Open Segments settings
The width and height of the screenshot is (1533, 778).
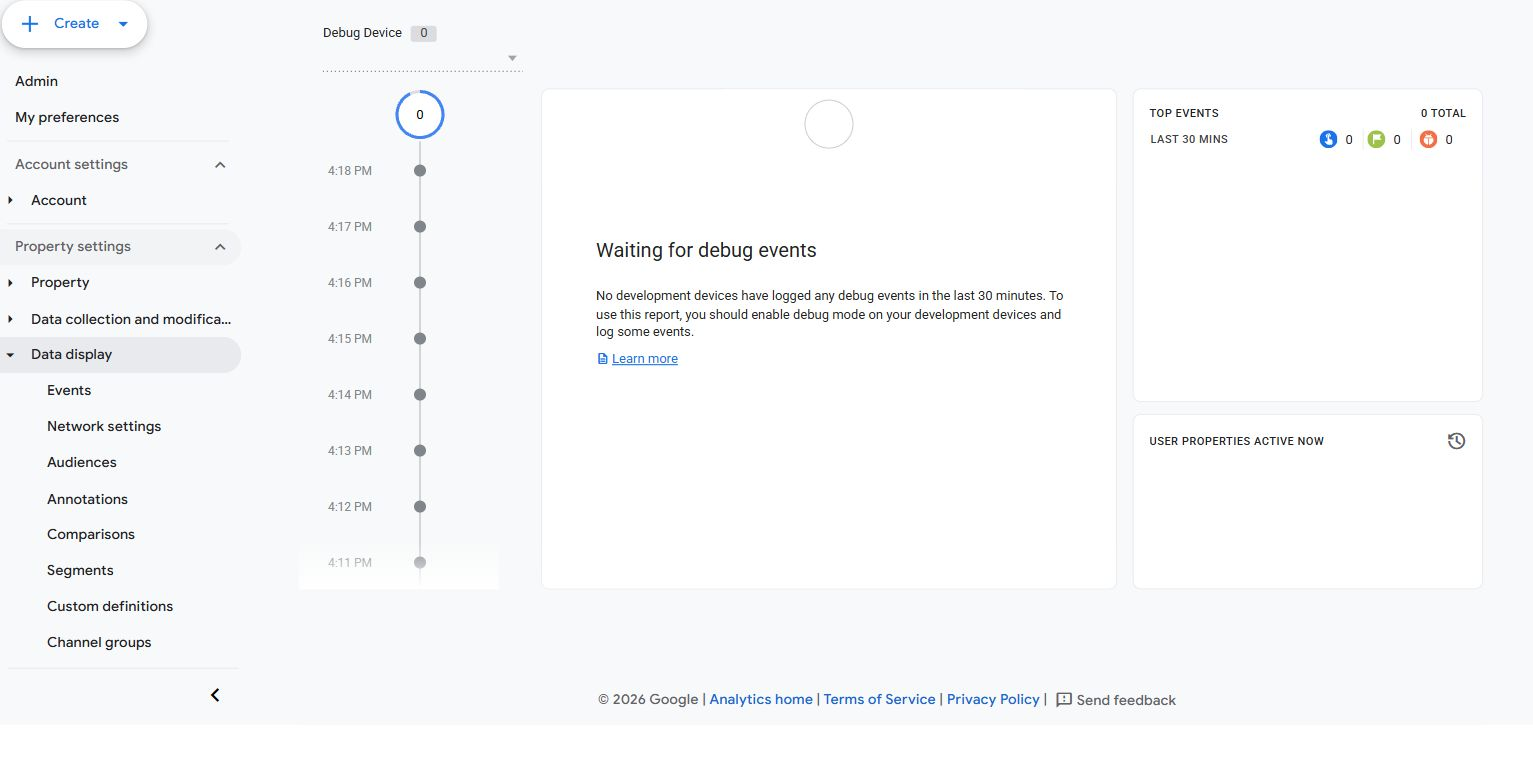click(x=80, y=570)
